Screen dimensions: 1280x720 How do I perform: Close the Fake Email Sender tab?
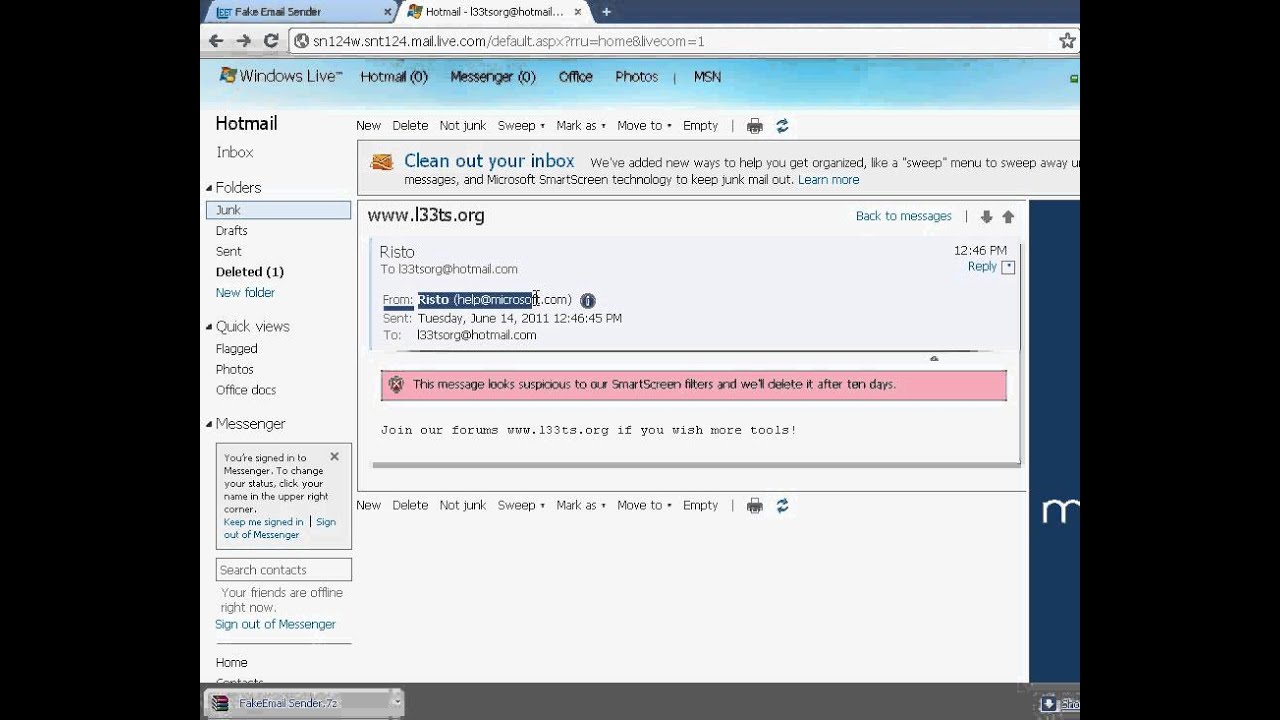coord(388,12)
